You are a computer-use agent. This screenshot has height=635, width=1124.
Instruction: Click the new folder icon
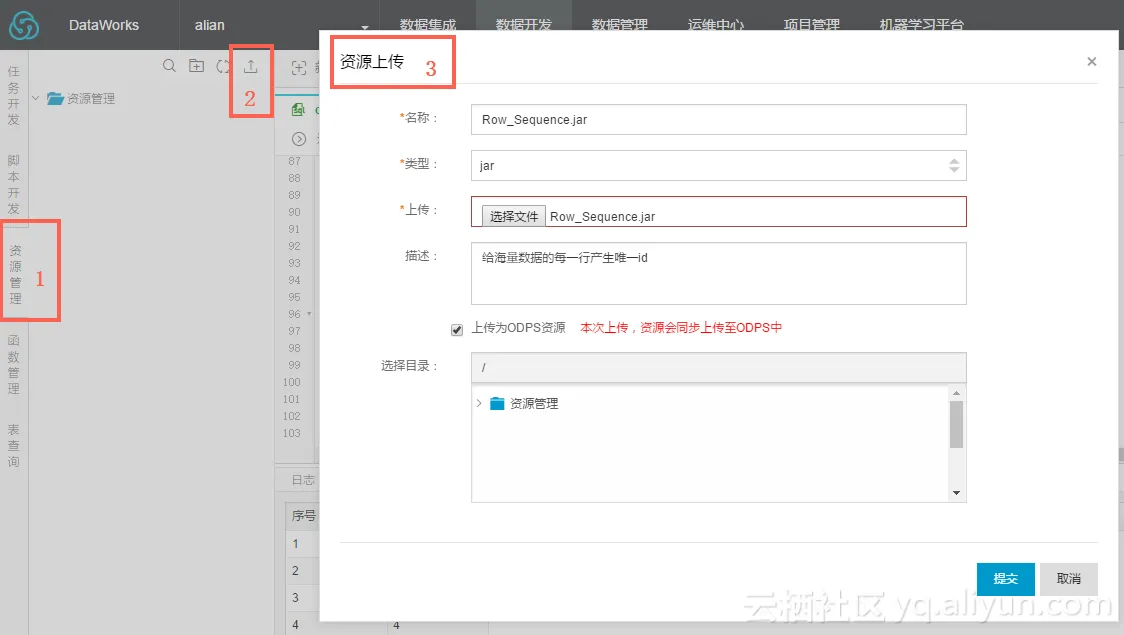pyautogui.click(x=196, y=66)
